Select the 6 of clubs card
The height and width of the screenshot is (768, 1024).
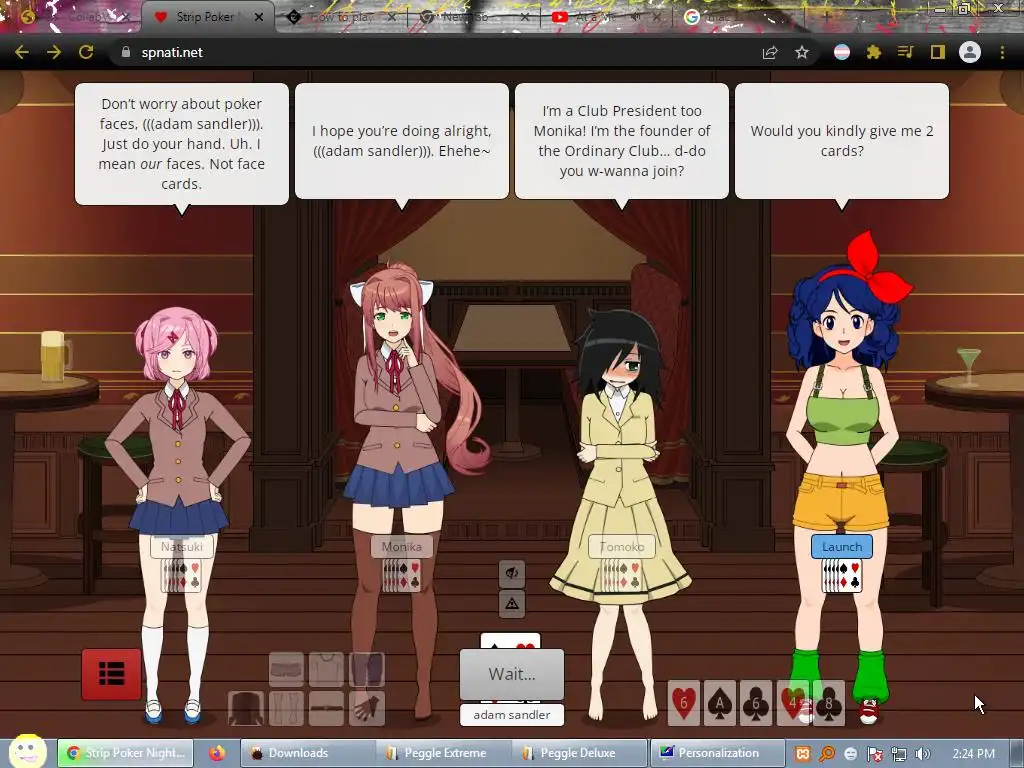[x=756, y=703]
